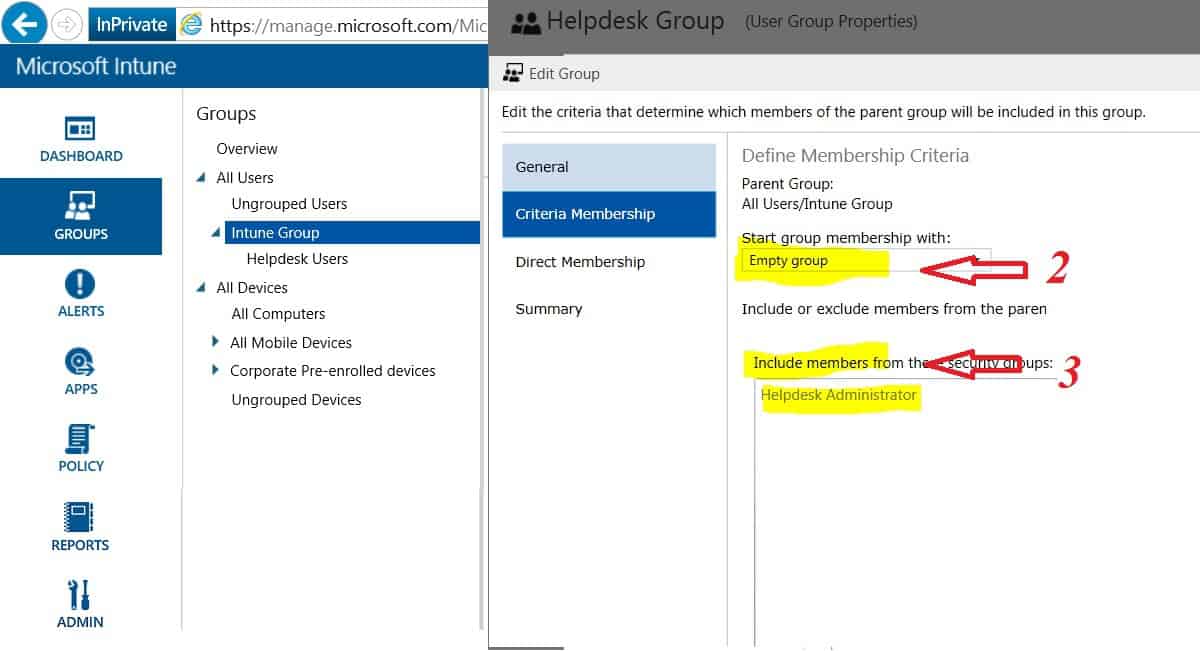Open the Reports workspace icon

[80, 517]
